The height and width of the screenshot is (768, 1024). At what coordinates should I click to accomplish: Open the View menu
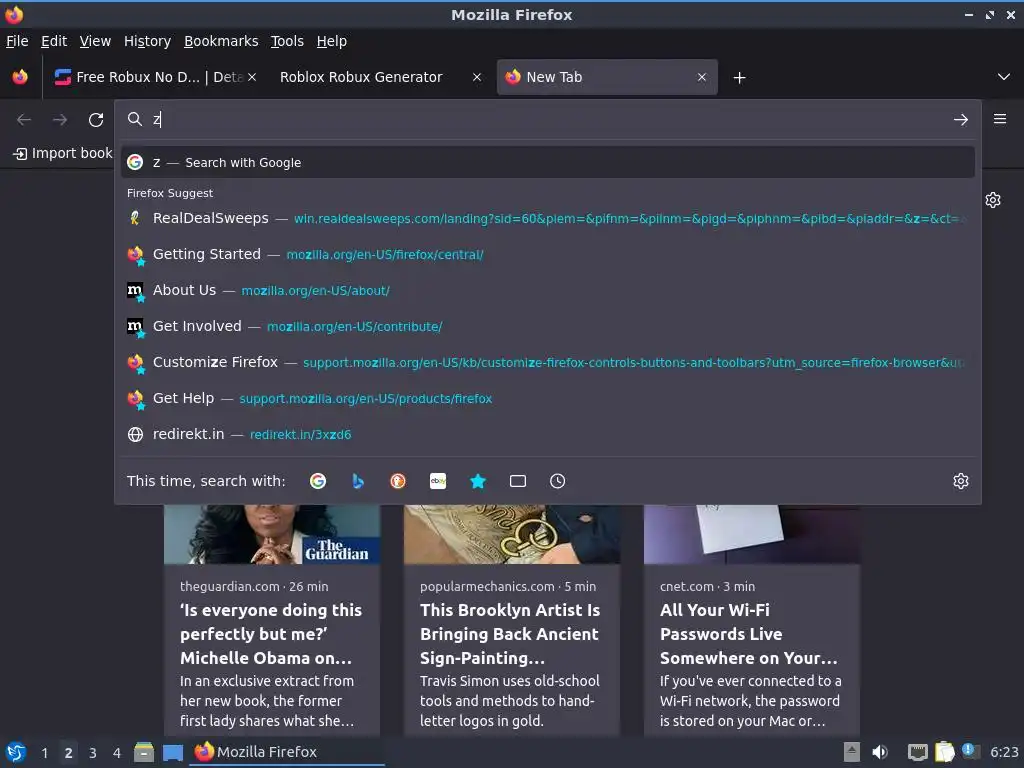coord(95,41)
